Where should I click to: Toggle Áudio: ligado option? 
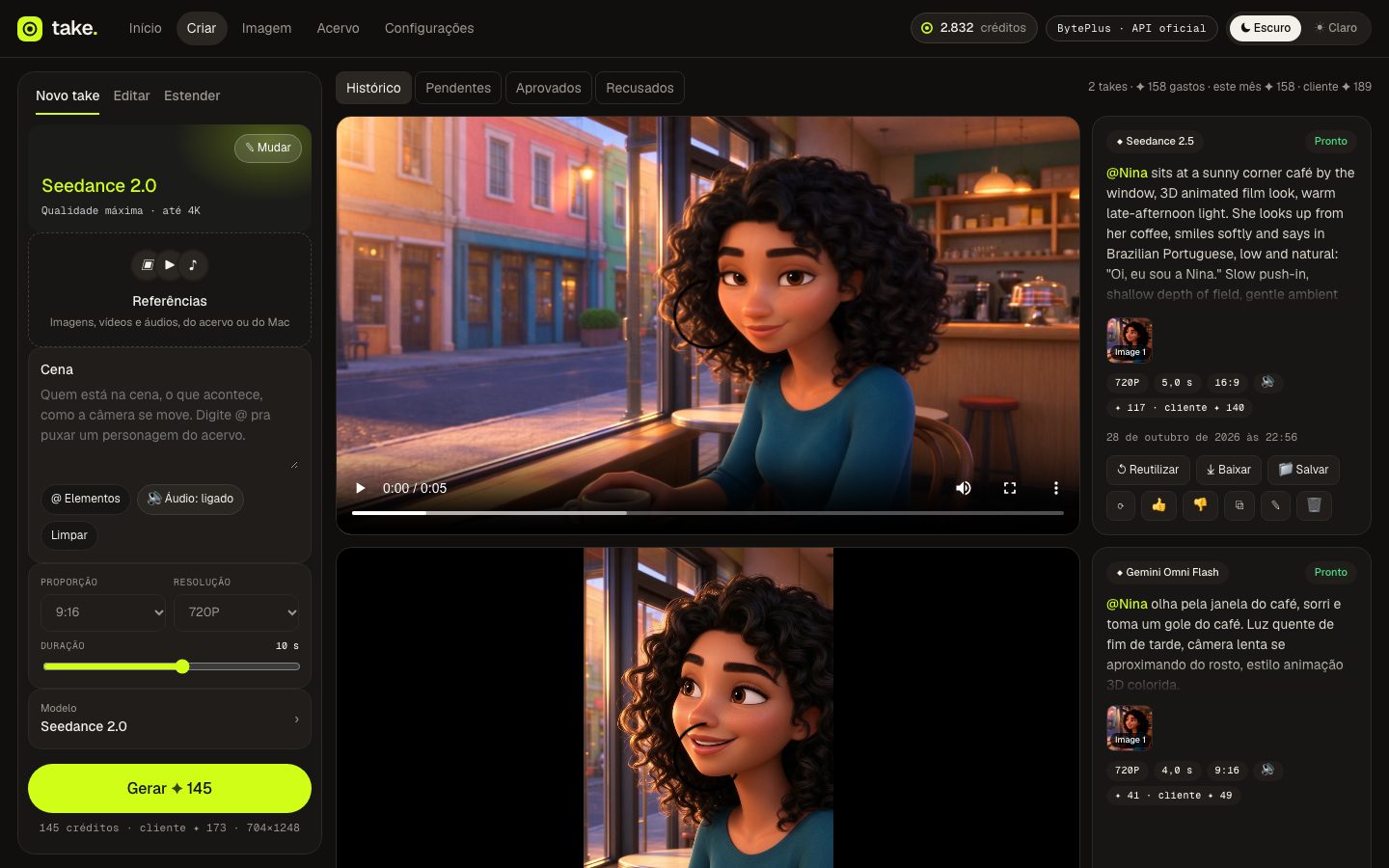190,499
